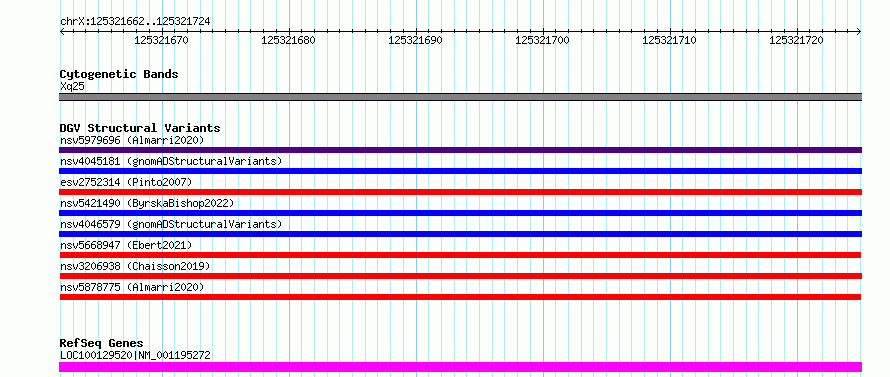Click the DGV Structural Variants track title
This screenshot has width=890, height=377.
click(x=140, y=128)
